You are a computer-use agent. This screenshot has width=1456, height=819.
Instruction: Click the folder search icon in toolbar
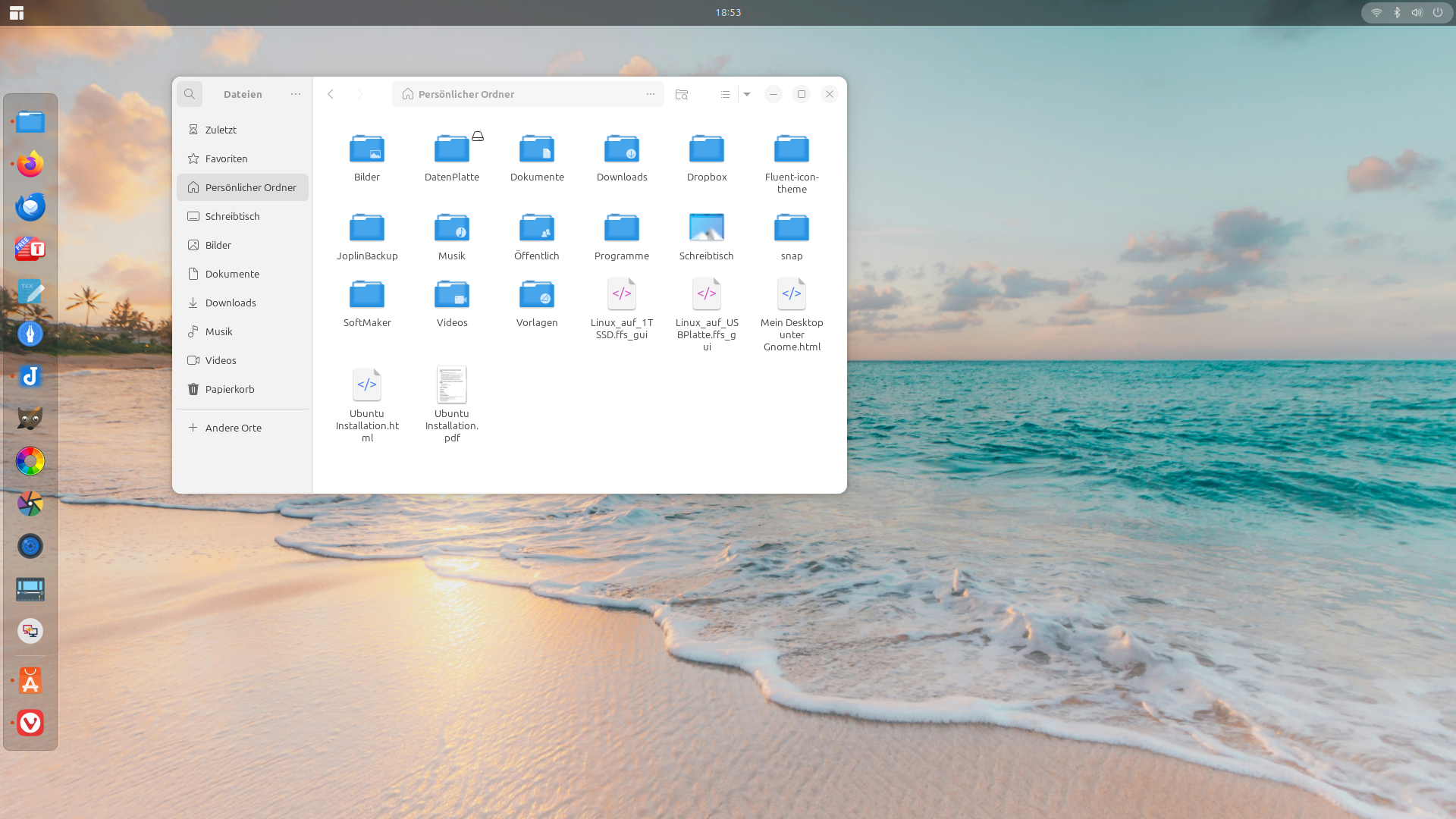(682, 94)
